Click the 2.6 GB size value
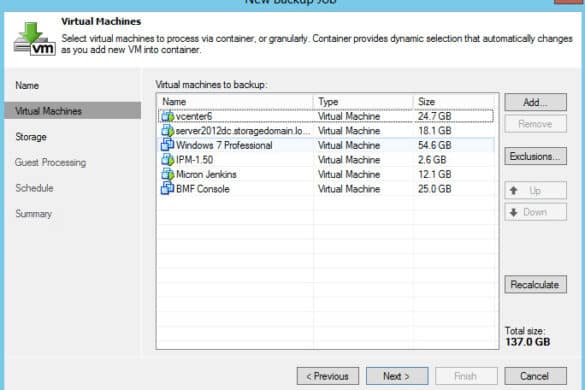This screenshot has width=585, height=390. pyautogui.click(x=432, y=160)
